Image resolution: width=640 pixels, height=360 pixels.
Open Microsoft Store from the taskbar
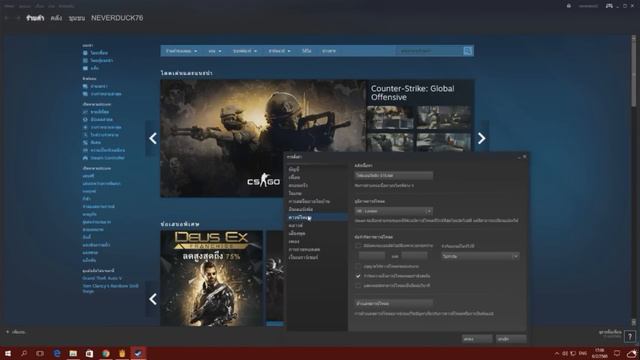(x=89, y=353)
